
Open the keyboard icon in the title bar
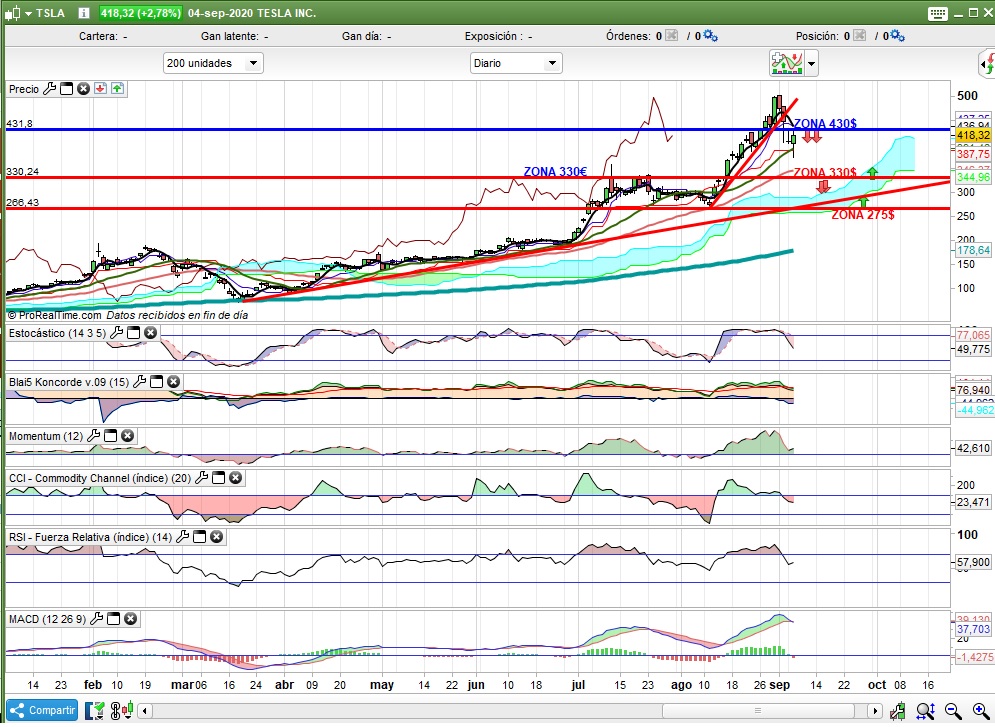coord(937,13)
